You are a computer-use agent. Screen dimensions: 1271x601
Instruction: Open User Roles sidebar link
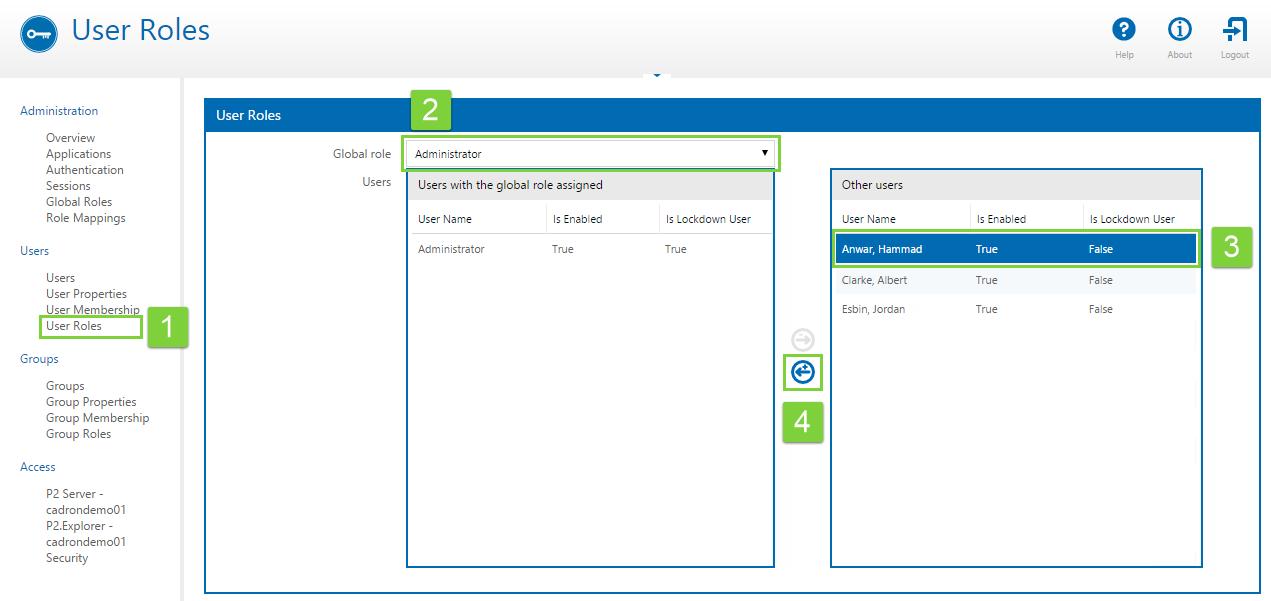point(74,326)
